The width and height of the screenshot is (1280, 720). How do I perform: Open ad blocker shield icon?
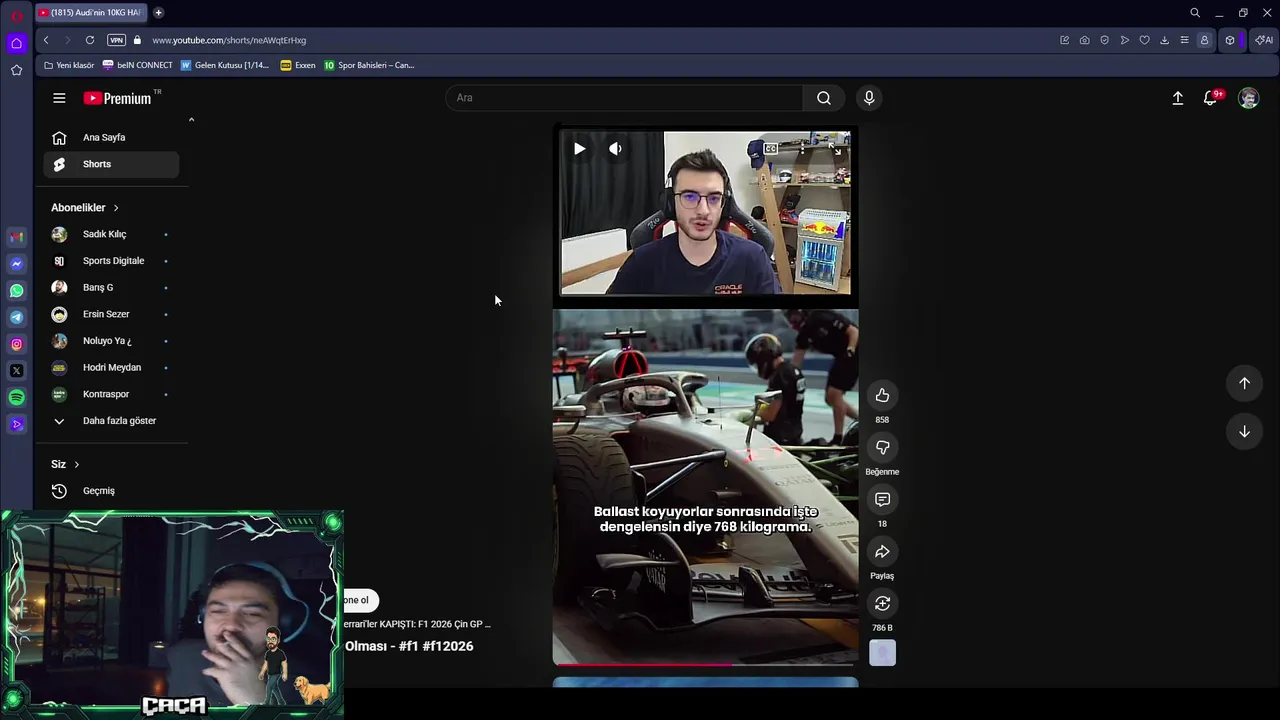coord(1104,40)
